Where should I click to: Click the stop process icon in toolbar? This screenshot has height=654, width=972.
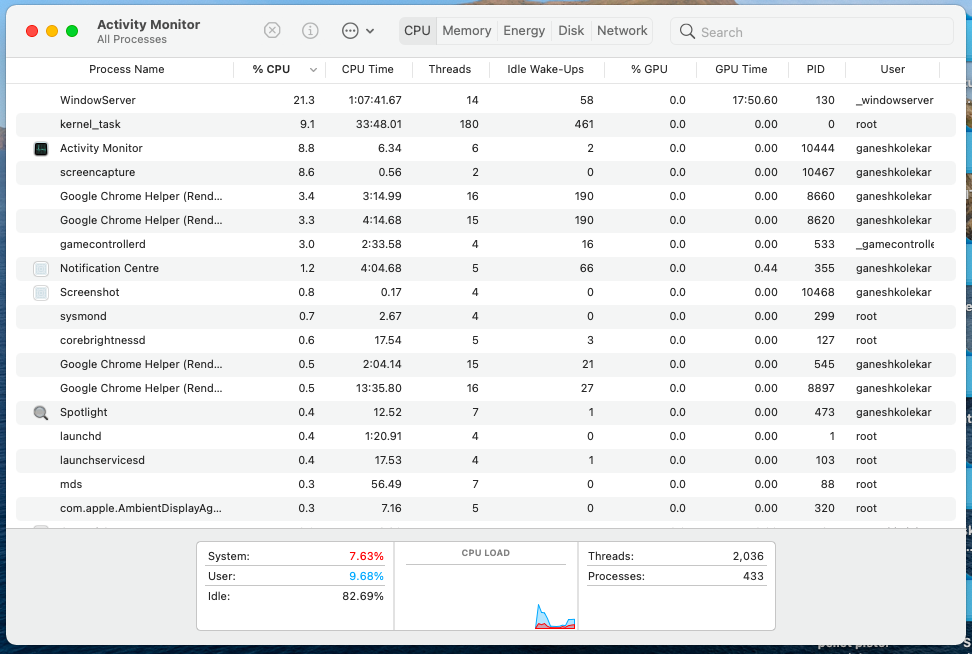tap(272, 30)
